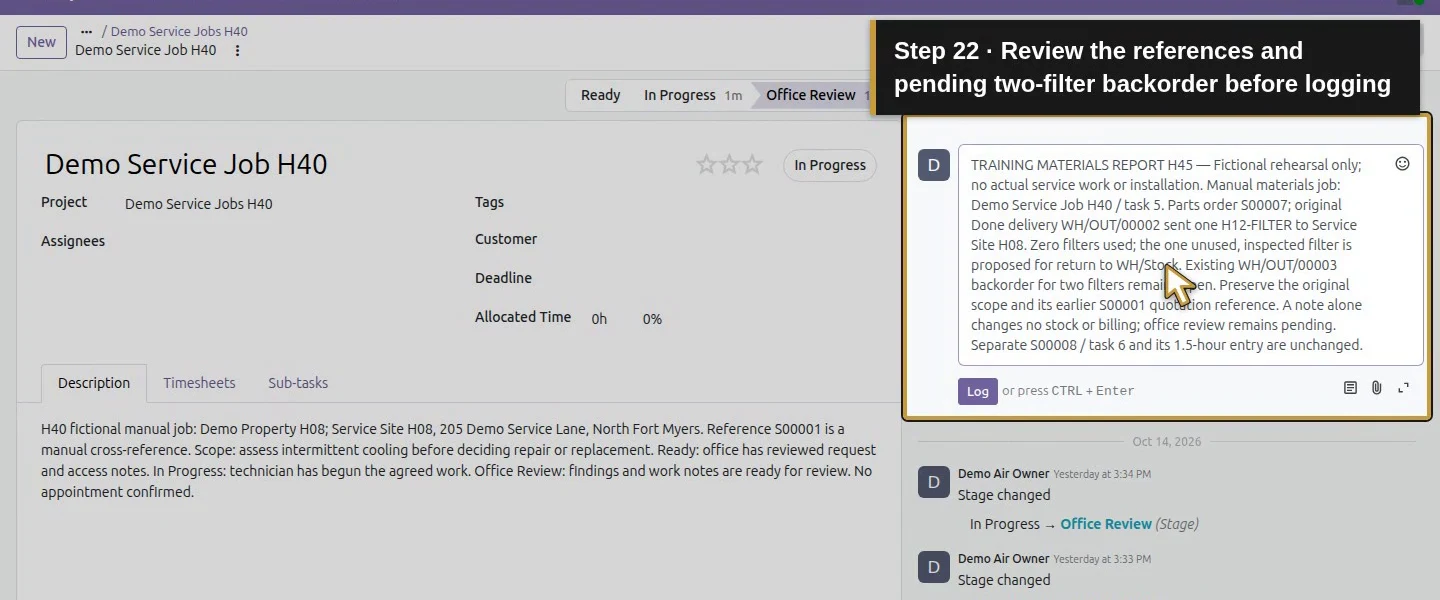Click the Oct 14, 2026 date separator

[1166, 441]
